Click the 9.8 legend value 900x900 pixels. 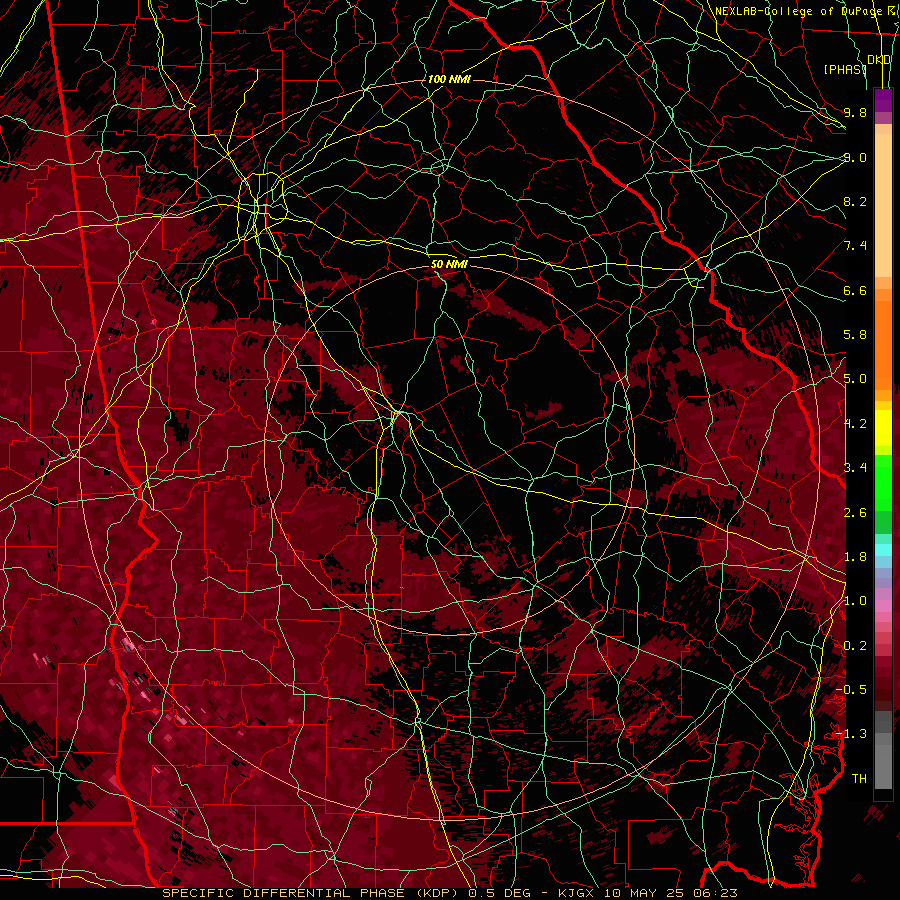click(x=855, y=112)
